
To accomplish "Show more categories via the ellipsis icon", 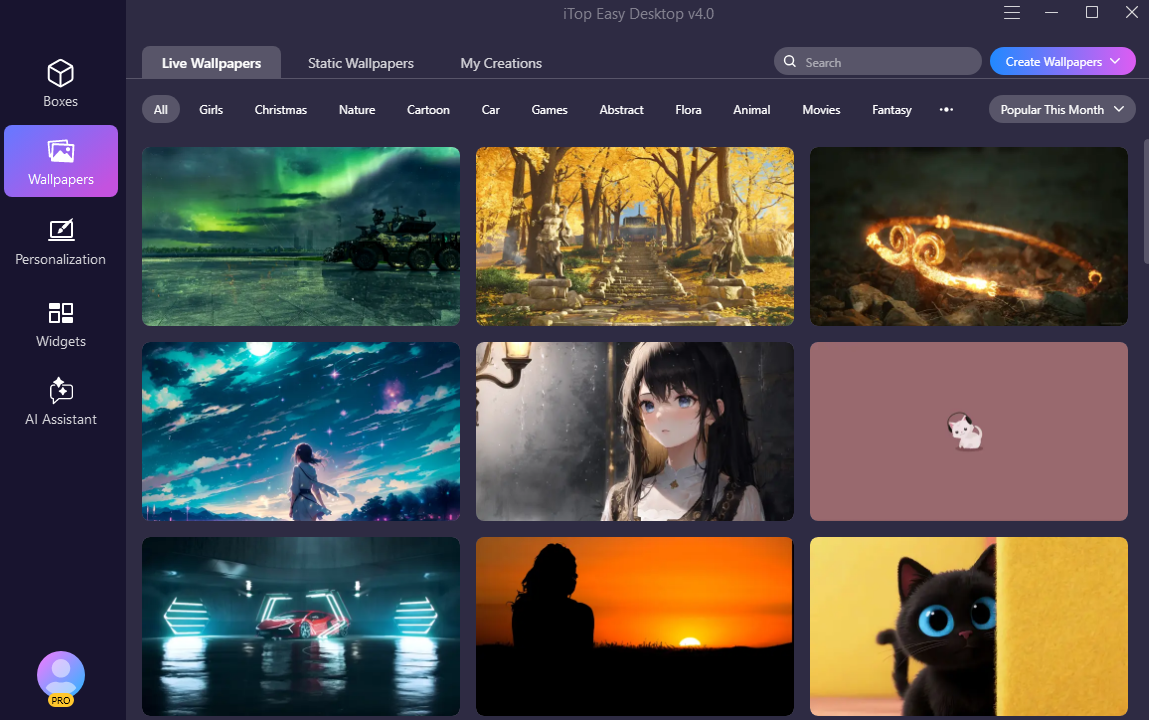I will coord(946,110).
